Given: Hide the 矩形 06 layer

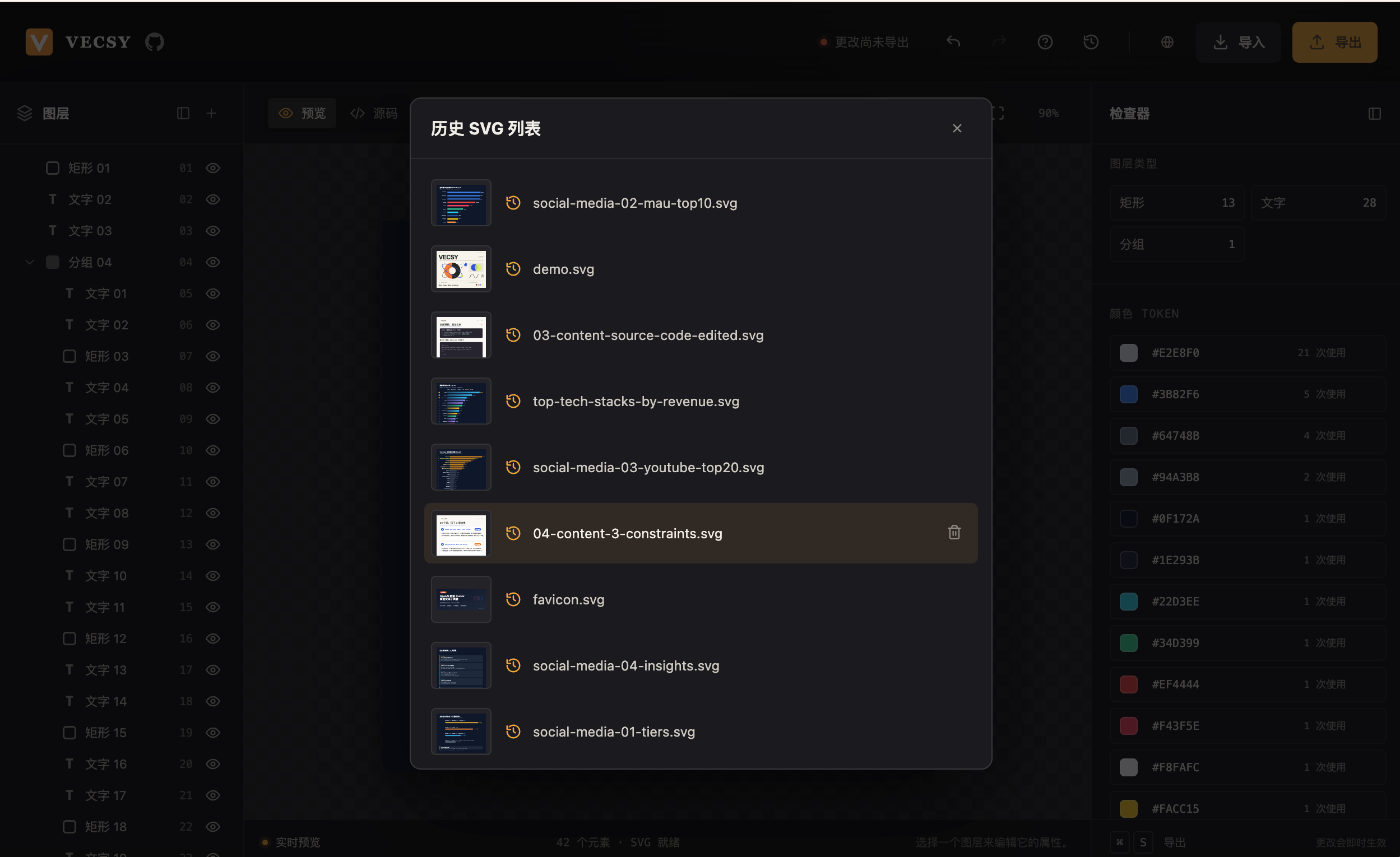Looking at the screenshot, I should click(213, 450).
